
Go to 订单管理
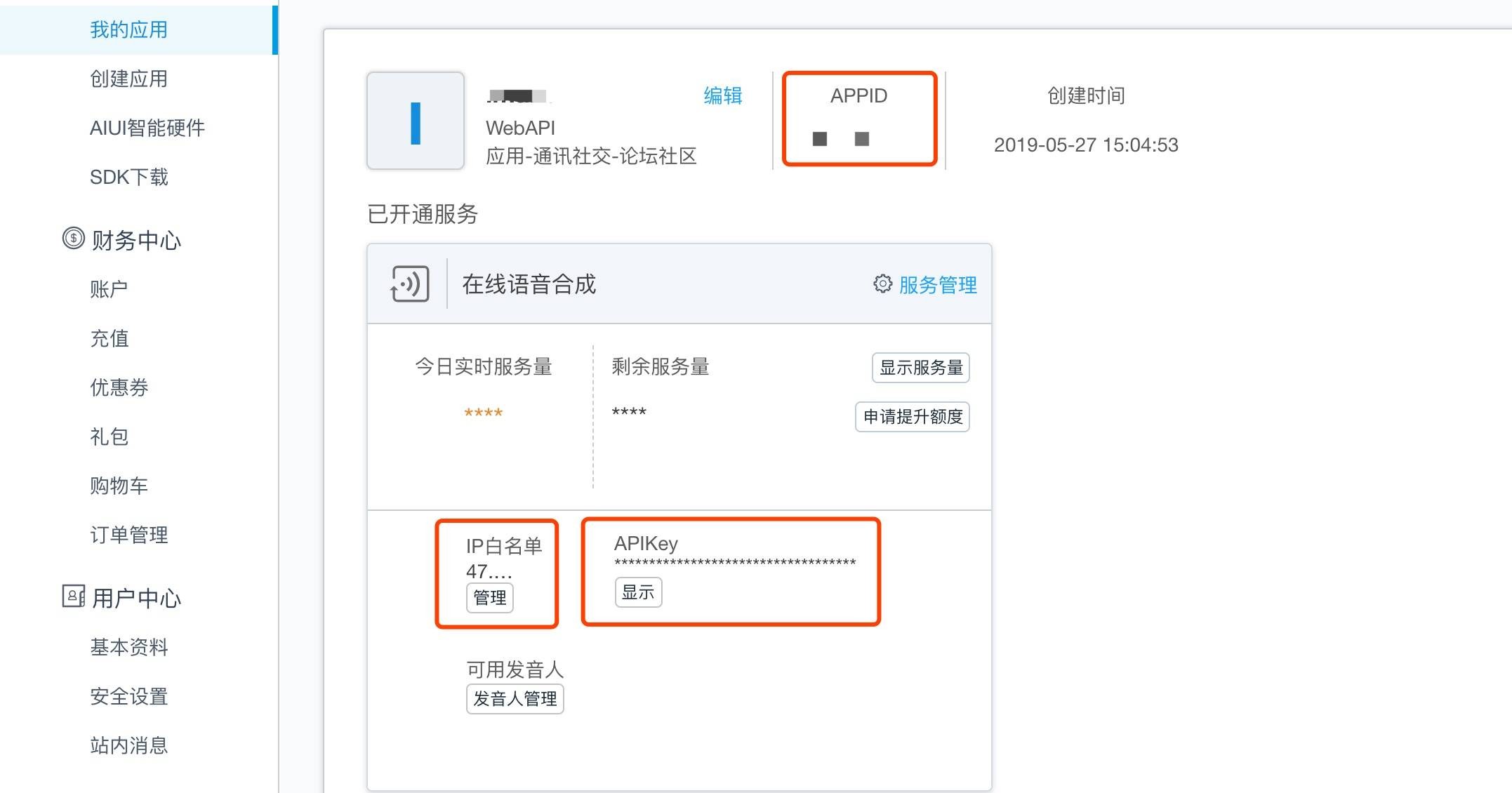pos(129,535)
